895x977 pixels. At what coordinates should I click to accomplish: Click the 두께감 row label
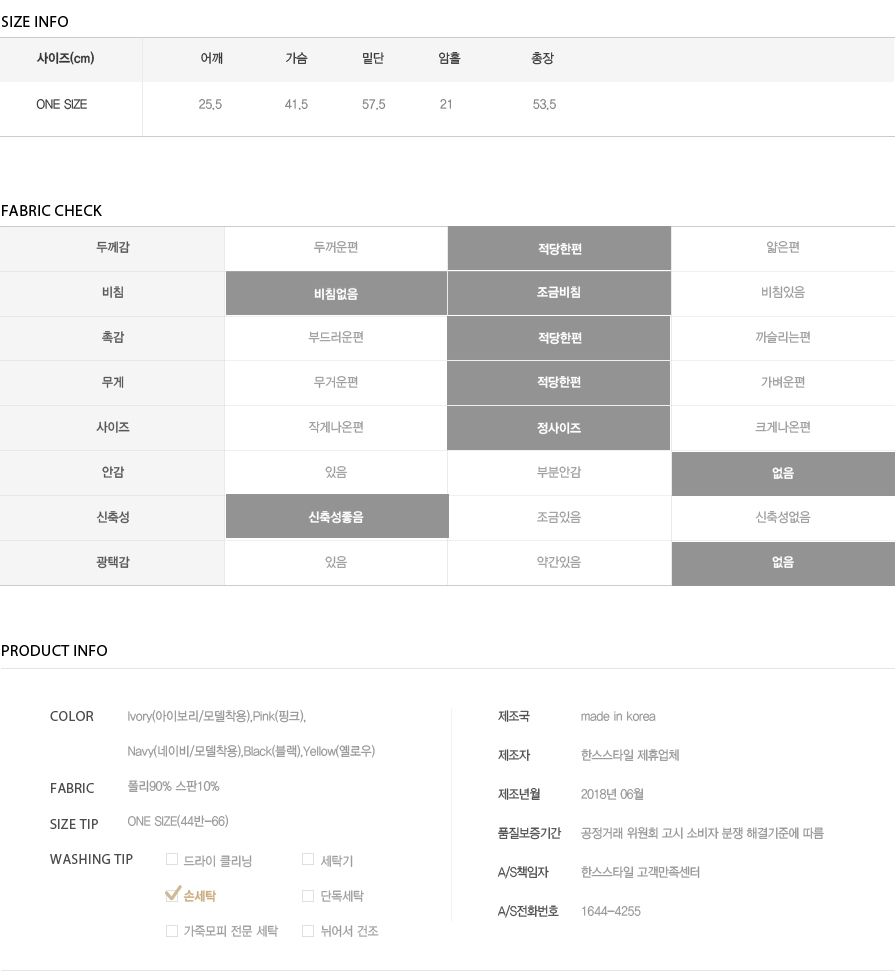[113, 247]
